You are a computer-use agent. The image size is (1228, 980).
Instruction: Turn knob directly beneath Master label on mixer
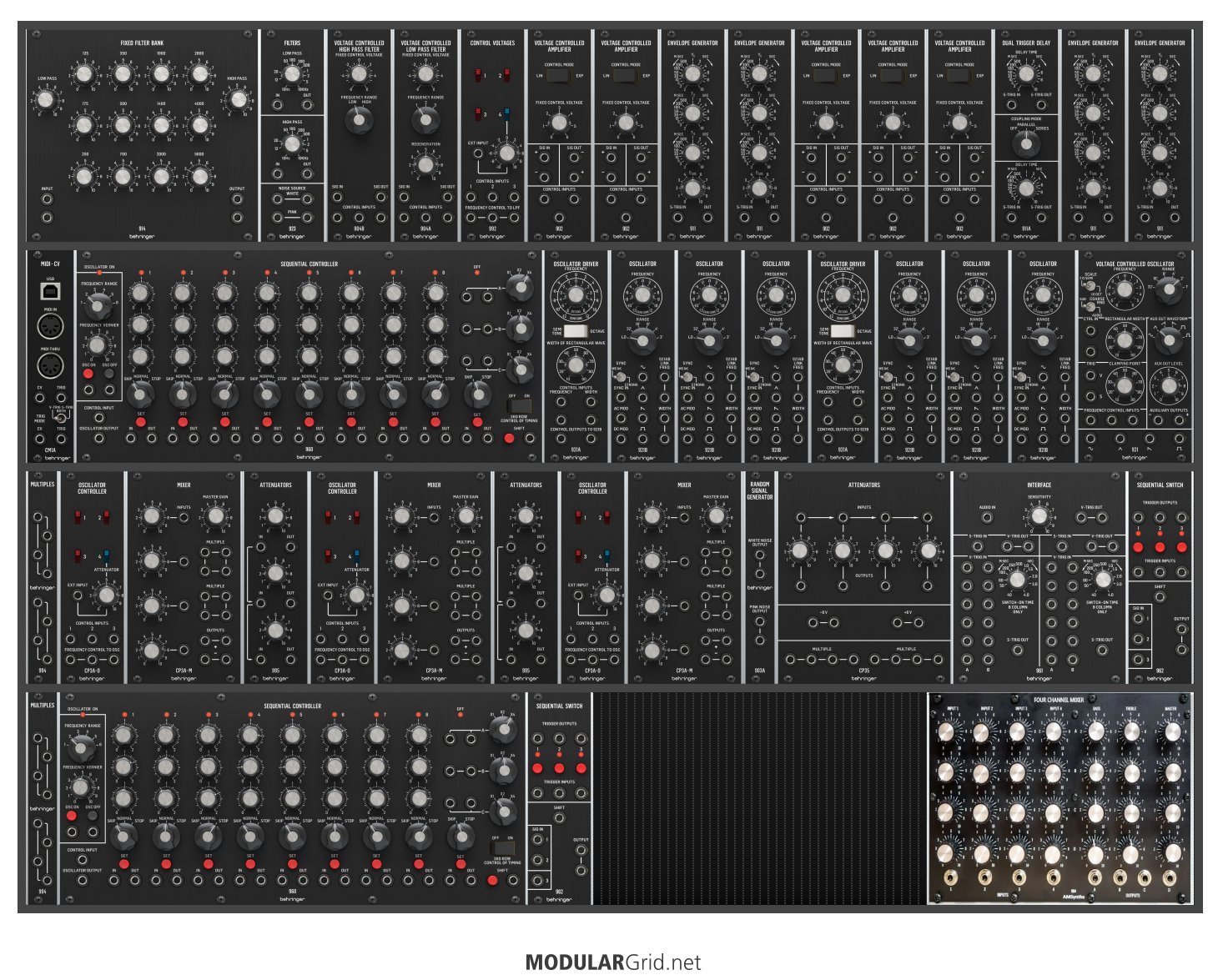pyautogui.click(x=1172, y=731)
